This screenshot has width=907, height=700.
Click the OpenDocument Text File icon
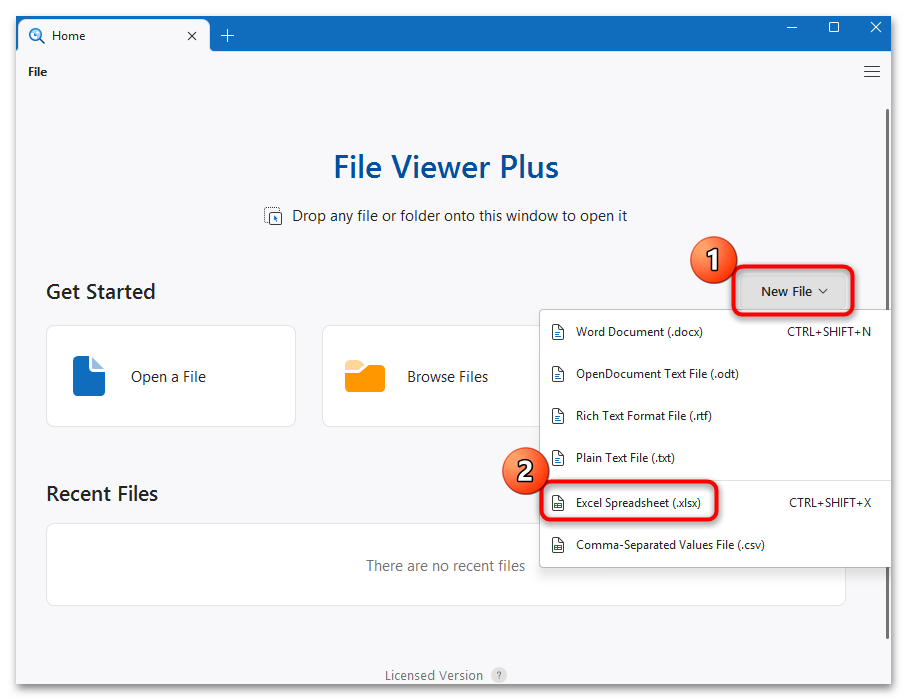pos(558,373)
